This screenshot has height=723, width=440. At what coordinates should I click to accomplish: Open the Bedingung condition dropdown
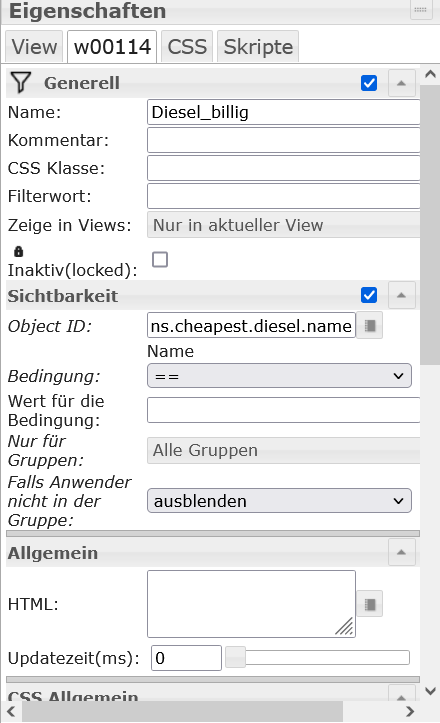pyautogui.click(x=279, y=376)
